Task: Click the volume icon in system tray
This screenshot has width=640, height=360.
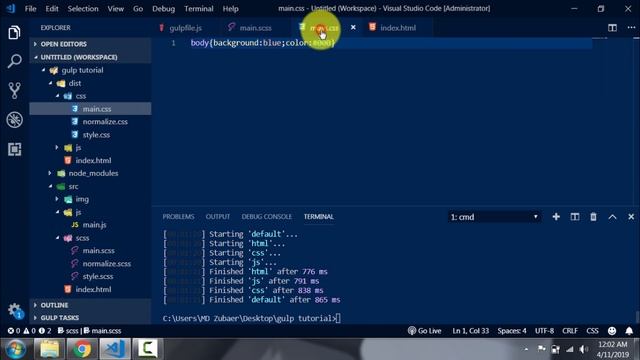Action: [584, 349]
